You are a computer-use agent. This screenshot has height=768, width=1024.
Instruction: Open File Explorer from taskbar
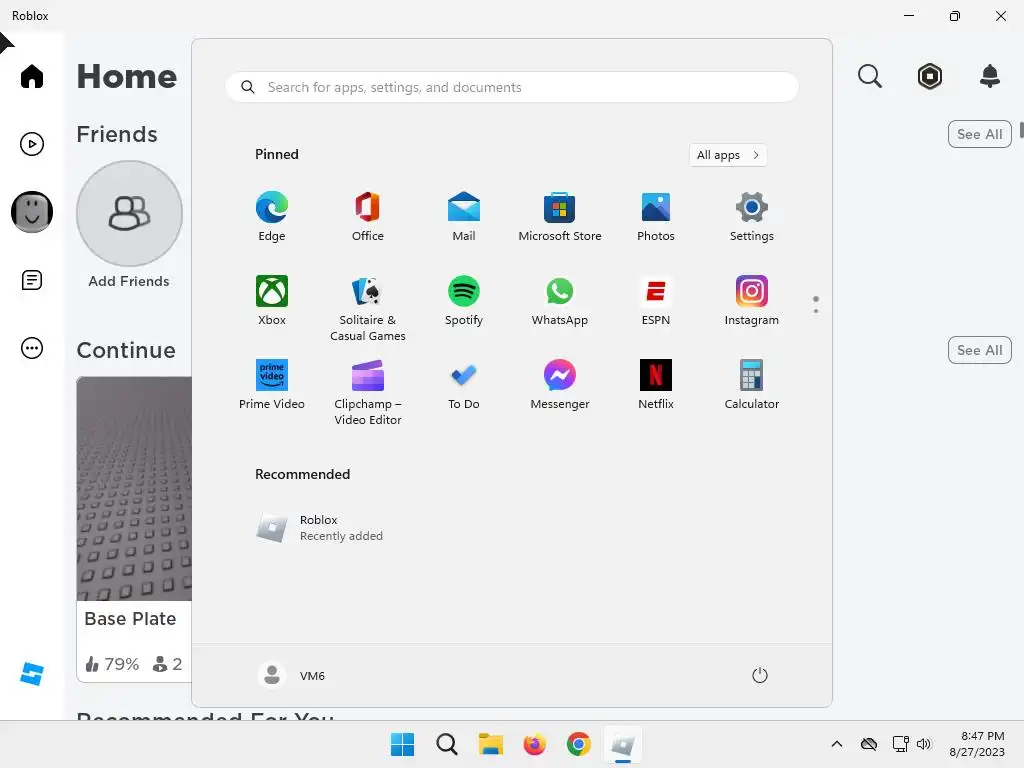click(x=490, y=744)
